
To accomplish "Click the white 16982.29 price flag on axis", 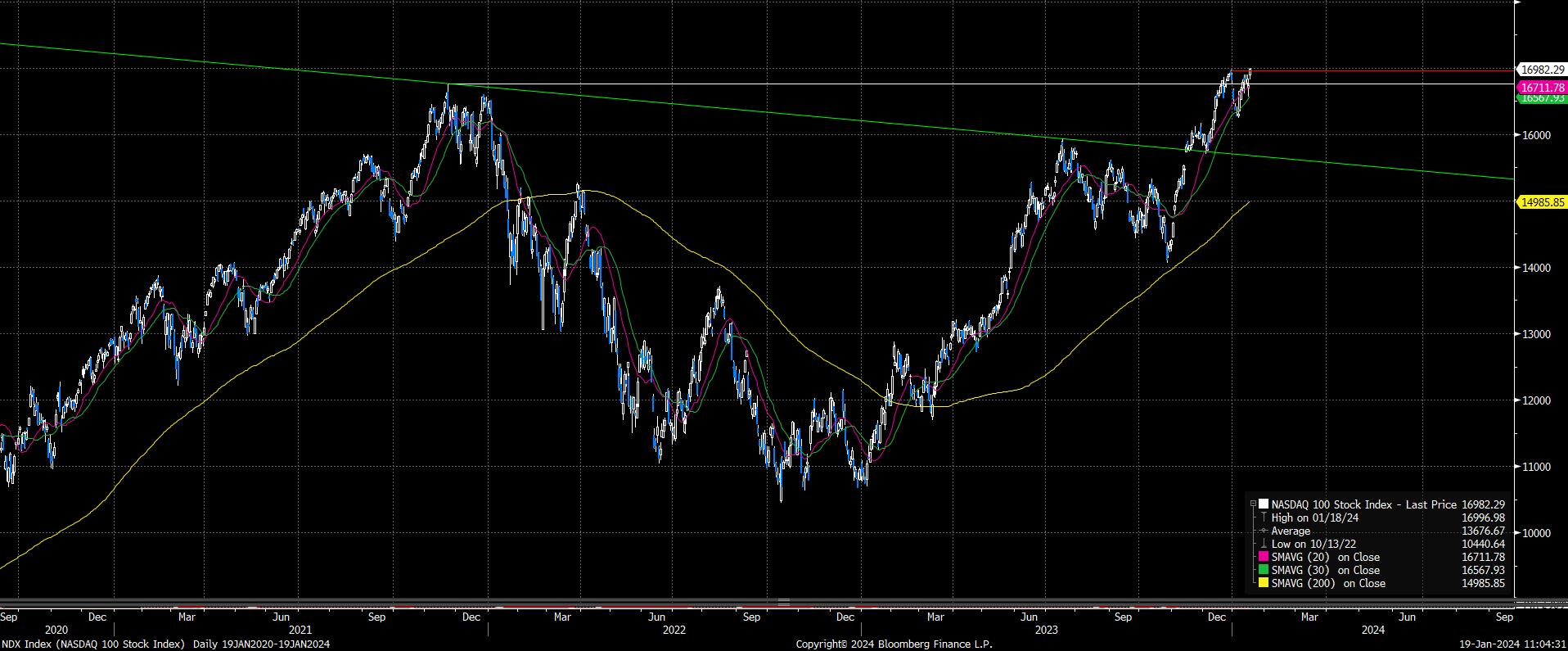I will 1541,70.
